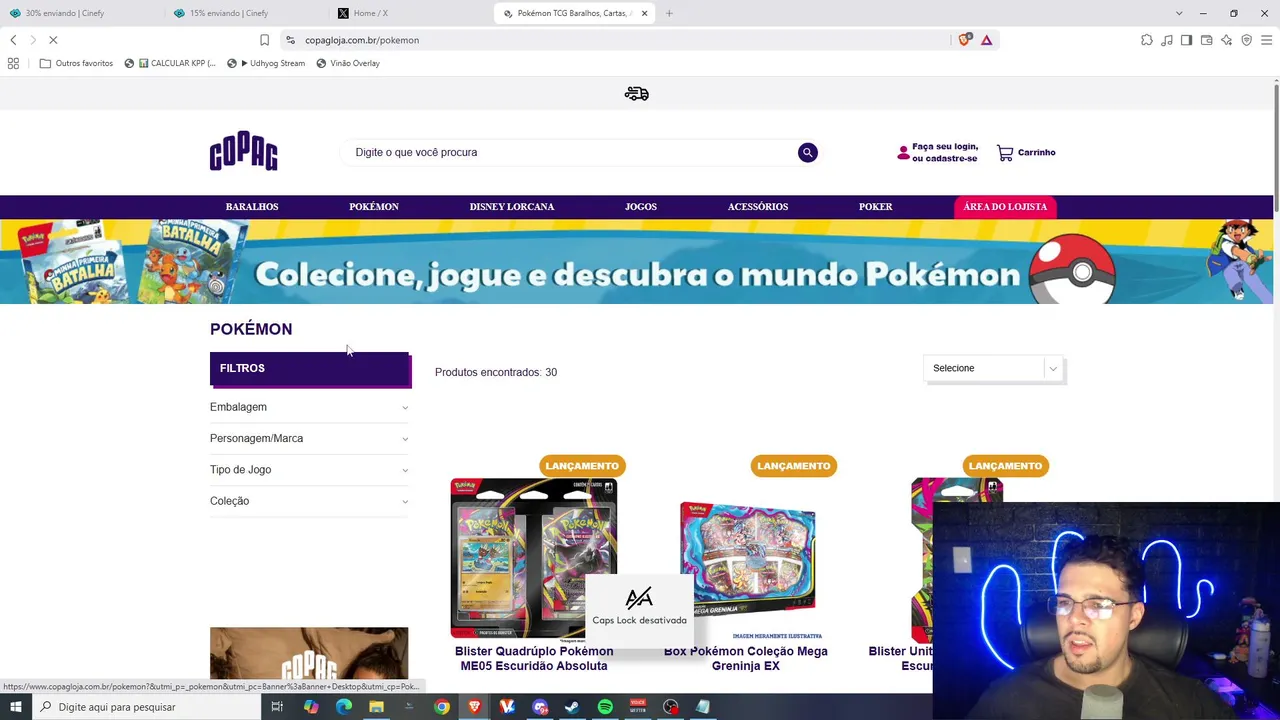
Task: Expand the Coleção filter
Action: point(309,501)
